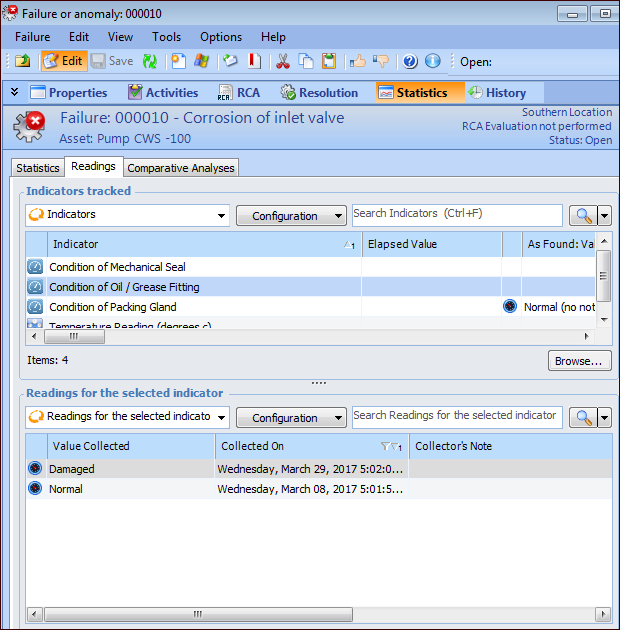Select the Readings sub-tab
Image resolution: width=620 pixels, height=630 pixels.
coord(93,166)
